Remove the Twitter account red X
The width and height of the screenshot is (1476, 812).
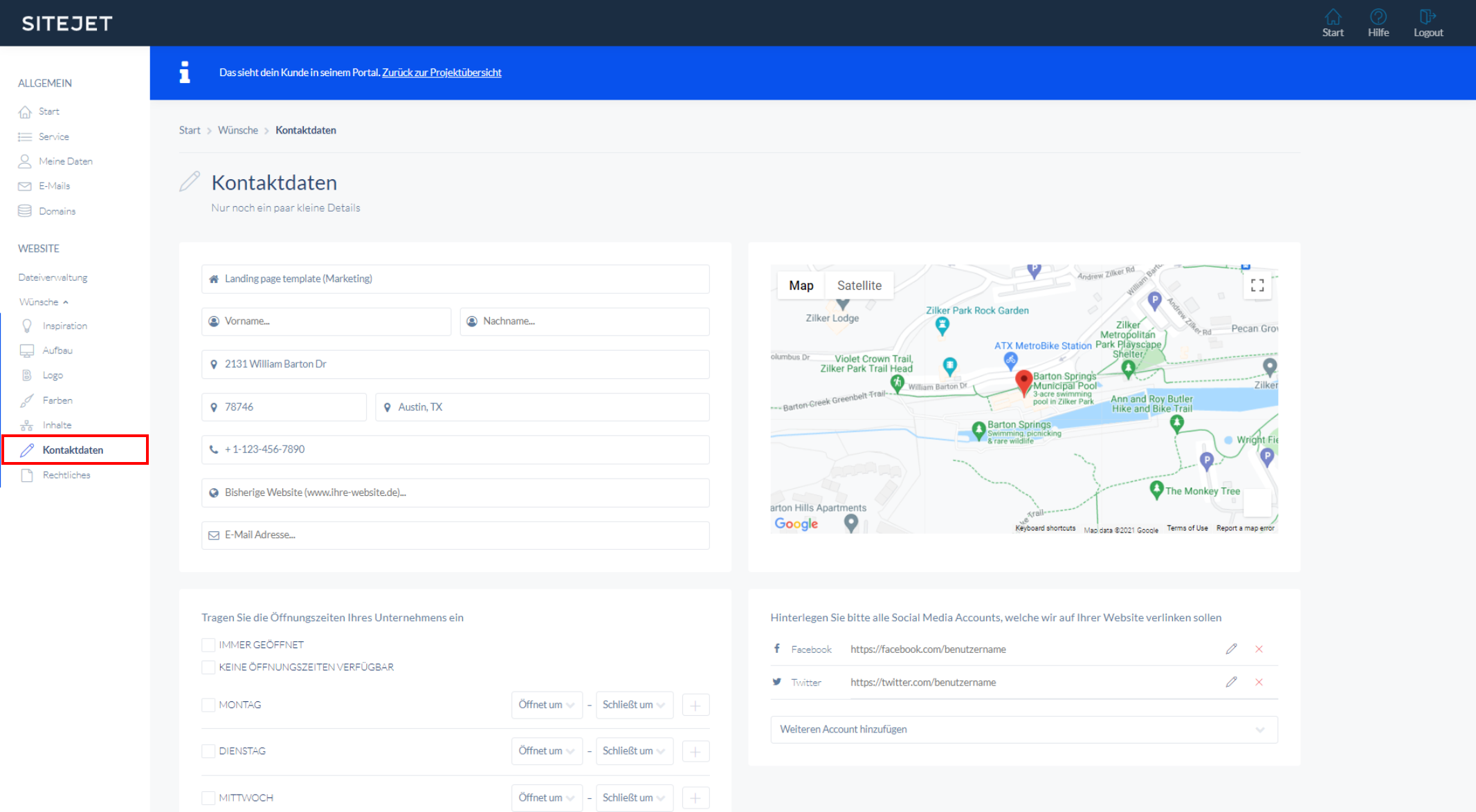tap(1259, 682)
